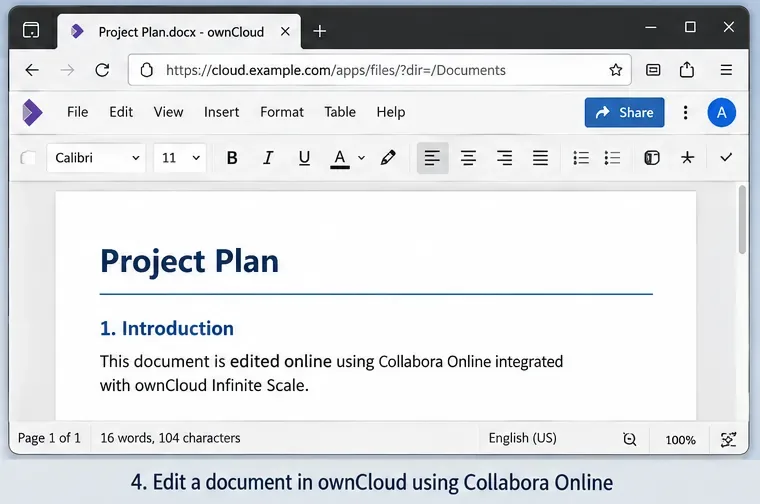Click the 1. Introduction heading
This screenshot has width=760, height=504.
point(167,329)
